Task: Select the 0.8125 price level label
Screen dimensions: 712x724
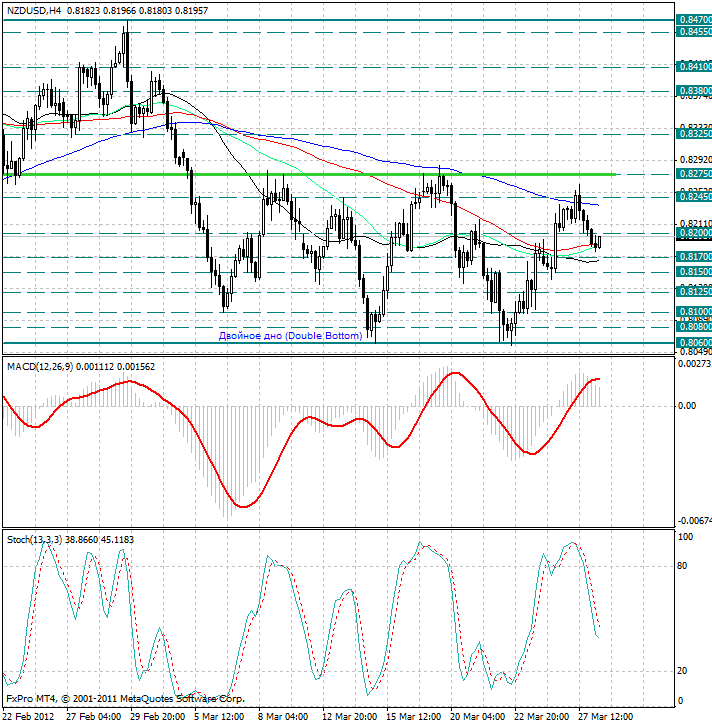Action: (694, 292)
